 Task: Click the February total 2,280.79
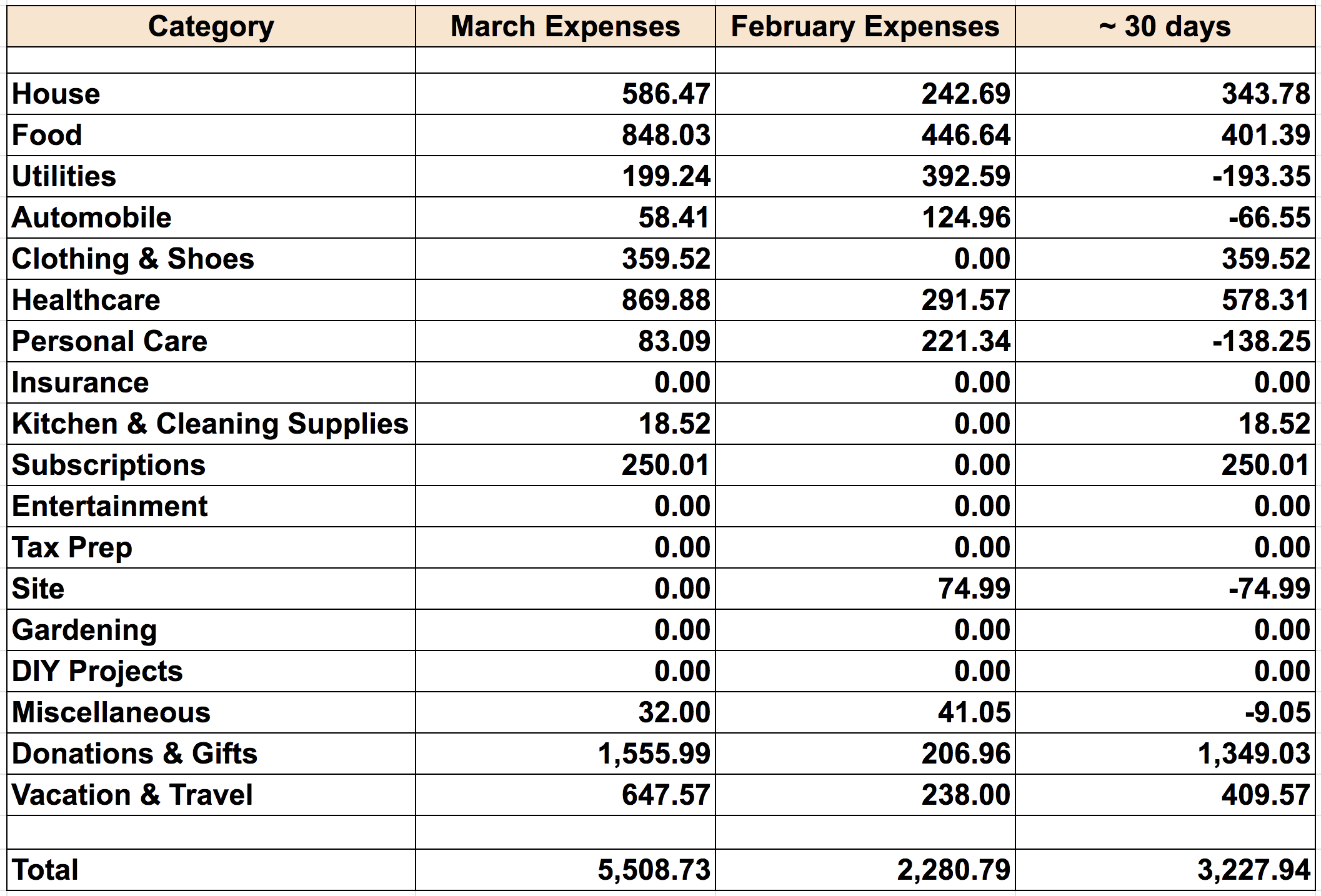click(954, 870)
